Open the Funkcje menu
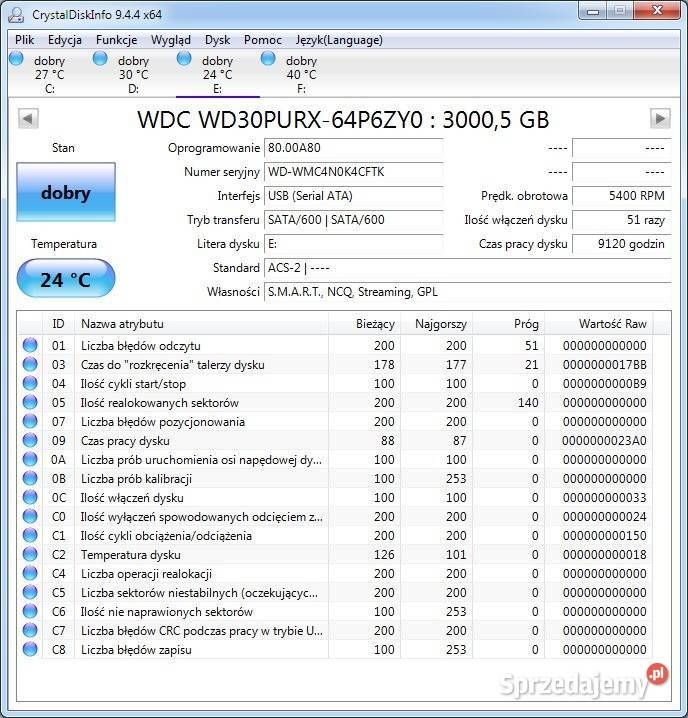Viewport: 688px width, 718px height. [x=117, y=40]
